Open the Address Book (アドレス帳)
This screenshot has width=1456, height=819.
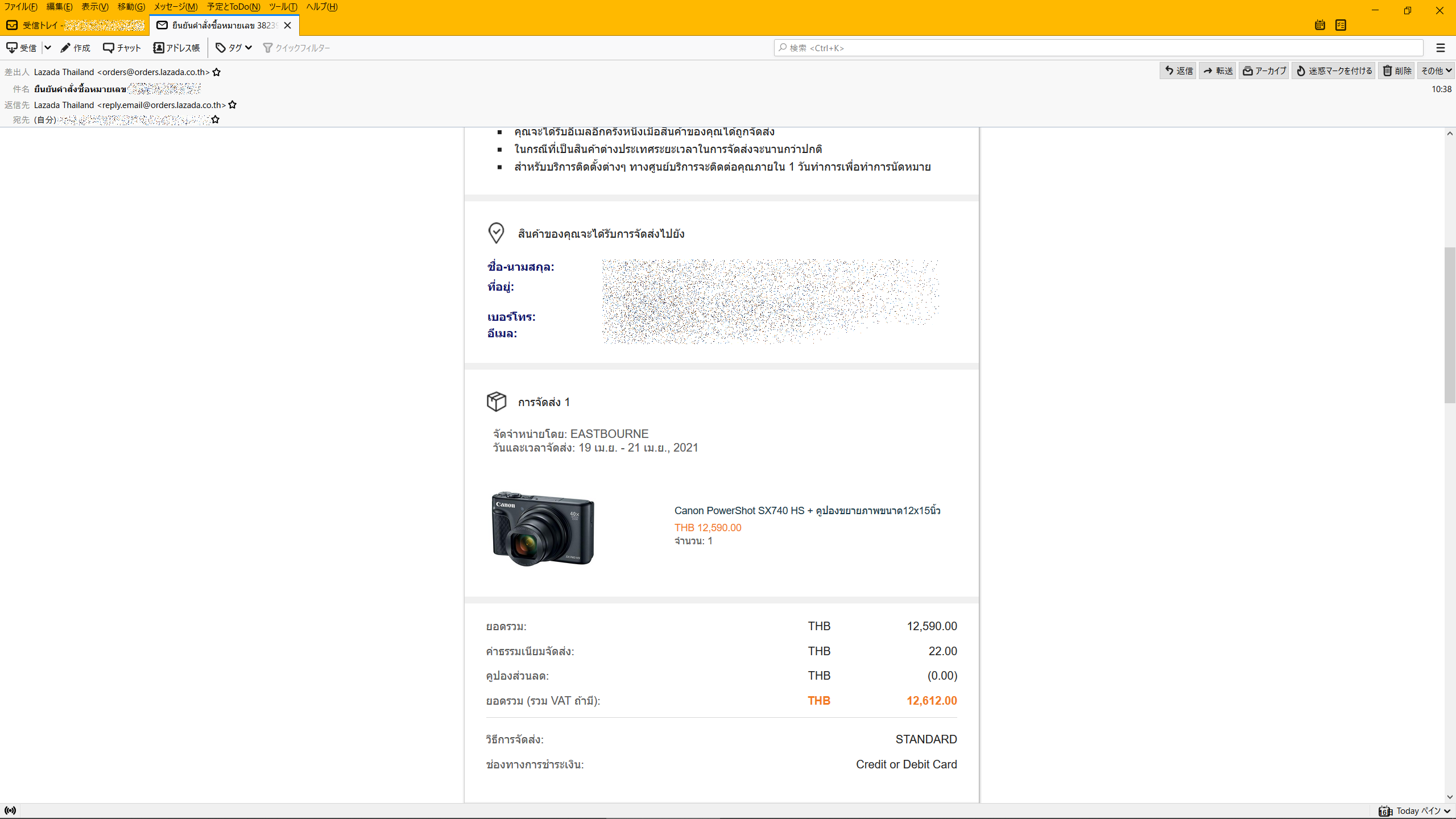click(x=176, y=48)
